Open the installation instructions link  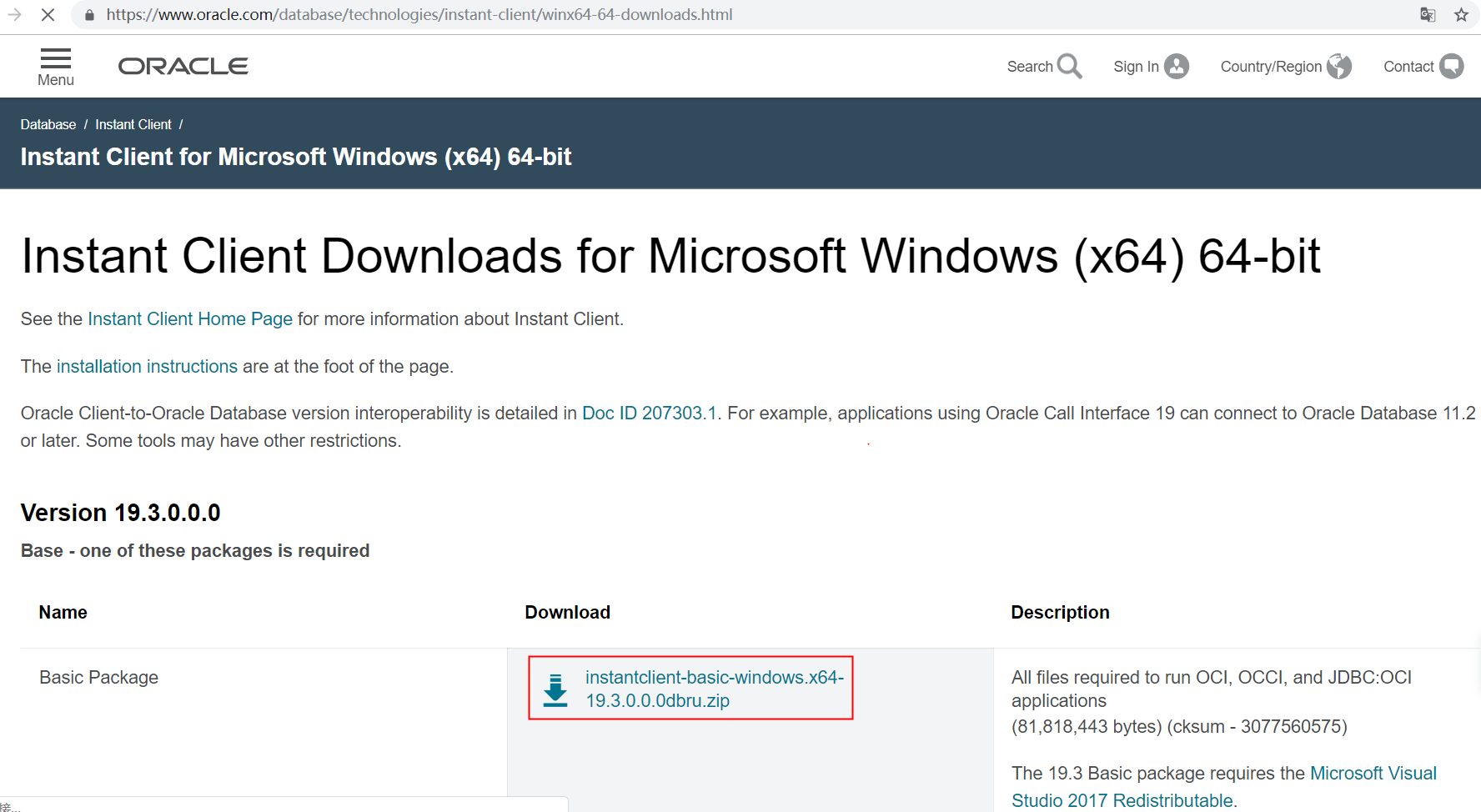[x=147, y=367]
